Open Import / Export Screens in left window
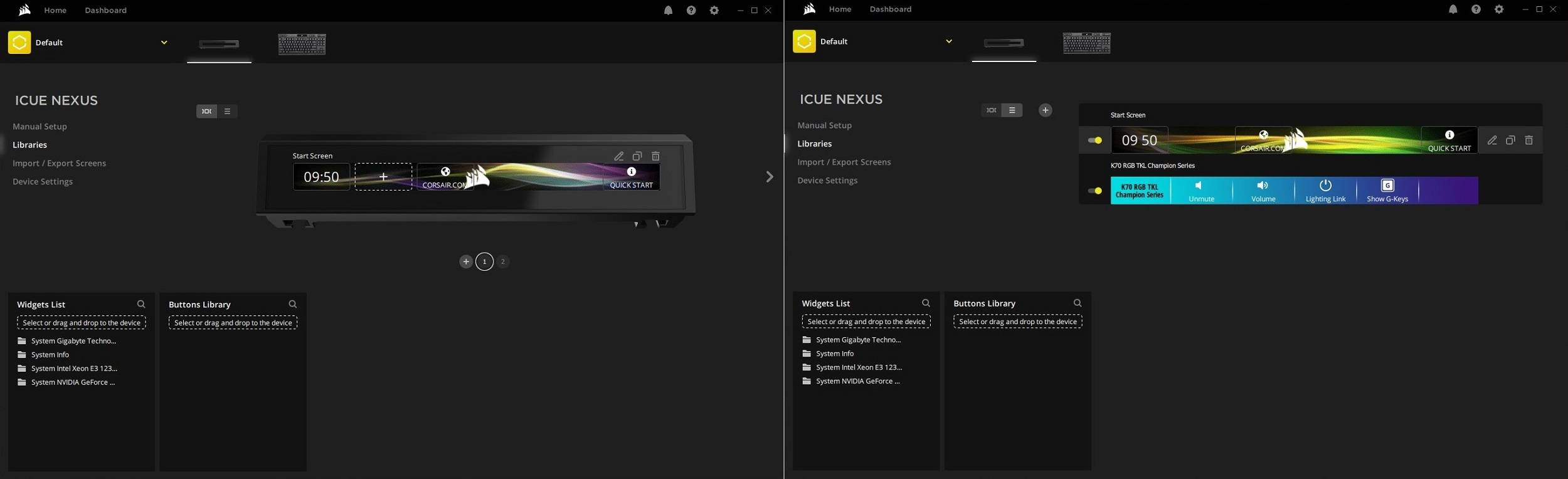1568x479 pixels. tap(59, 163)
